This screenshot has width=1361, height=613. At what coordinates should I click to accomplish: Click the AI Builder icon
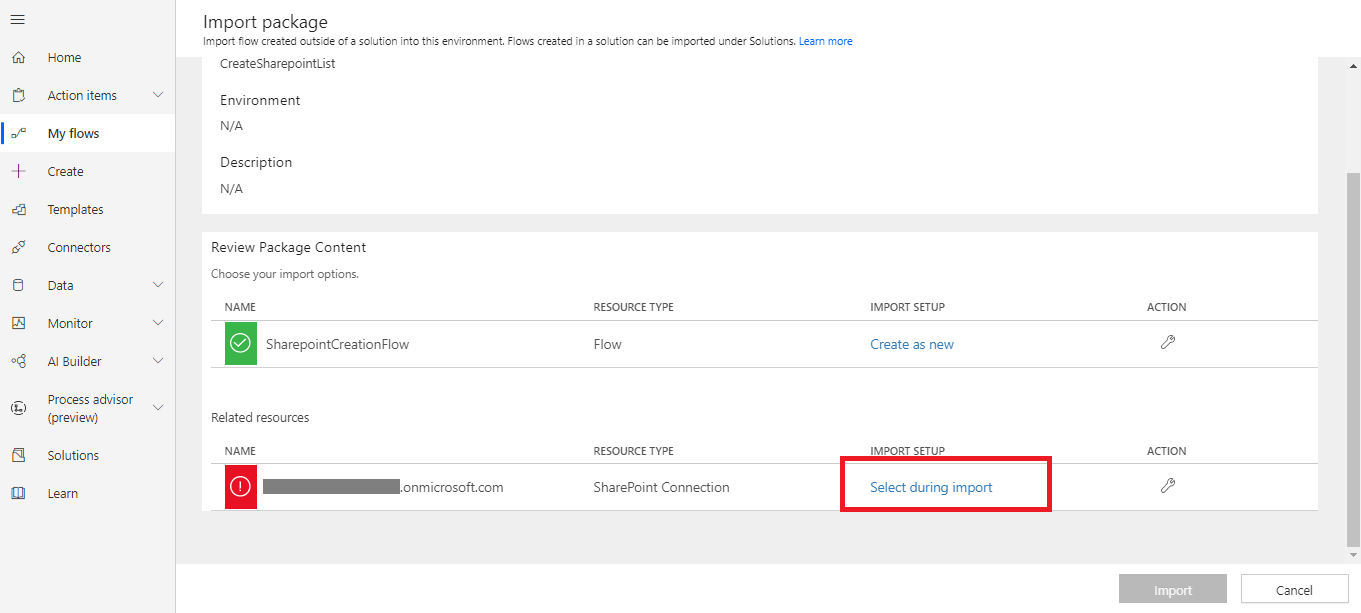pos(18,362)
